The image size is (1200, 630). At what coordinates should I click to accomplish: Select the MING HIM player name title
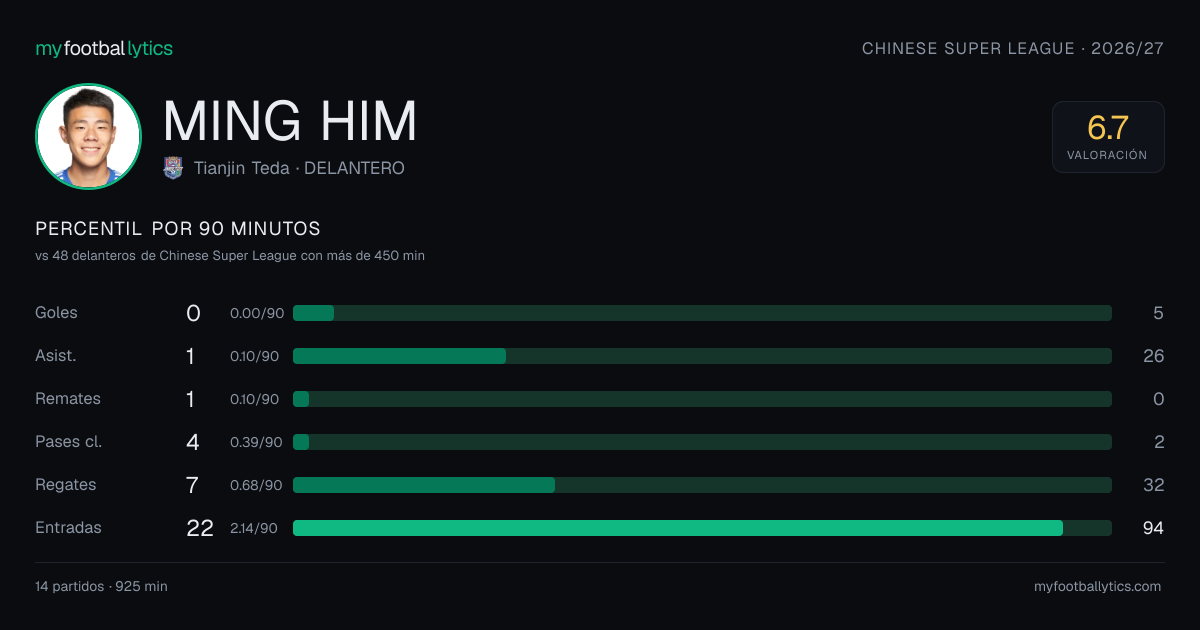pyautogui.click(x=290, y=121)
